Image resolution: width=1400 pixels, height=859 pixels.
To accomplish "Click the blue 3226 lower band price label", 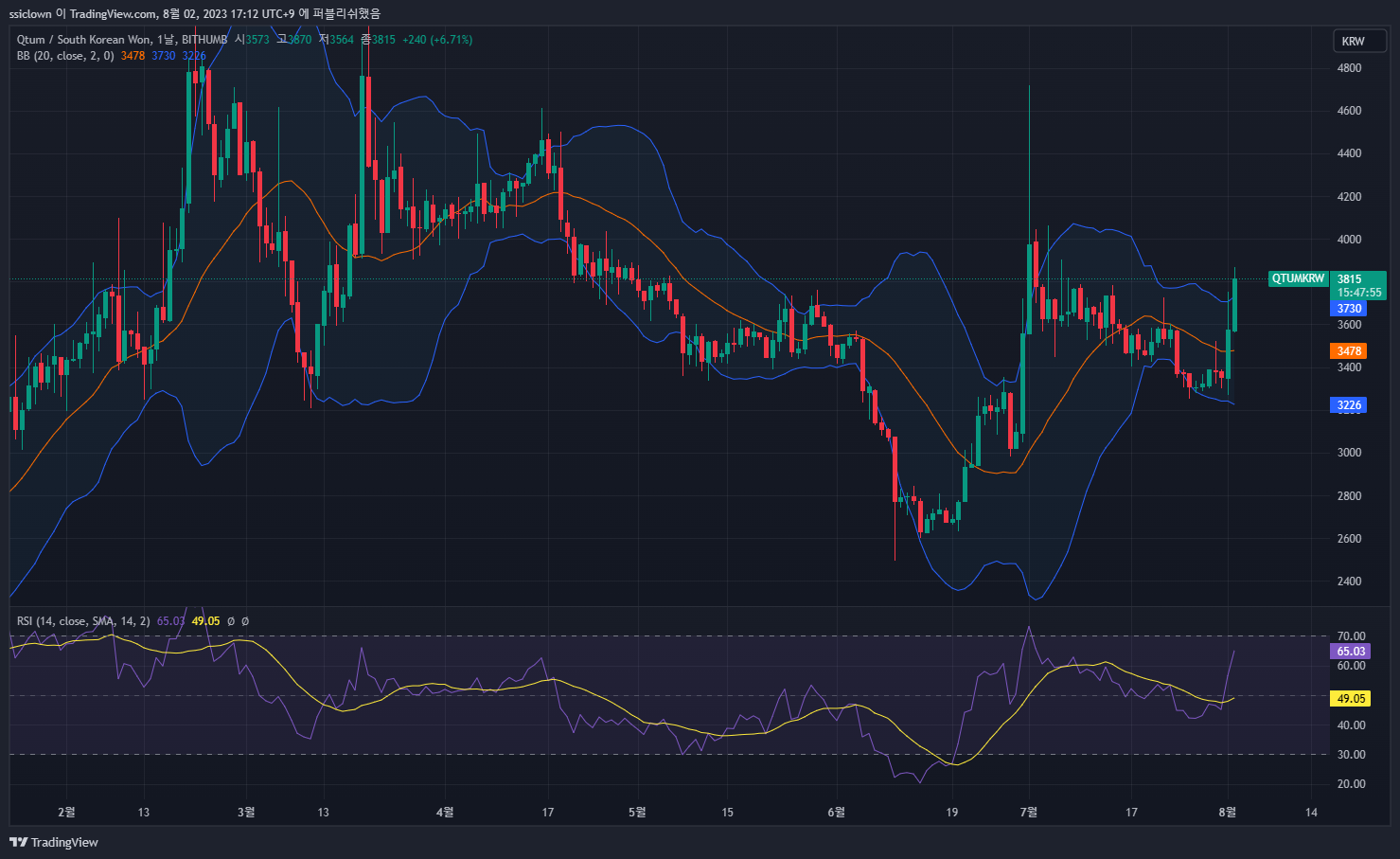I will 1349,405.
